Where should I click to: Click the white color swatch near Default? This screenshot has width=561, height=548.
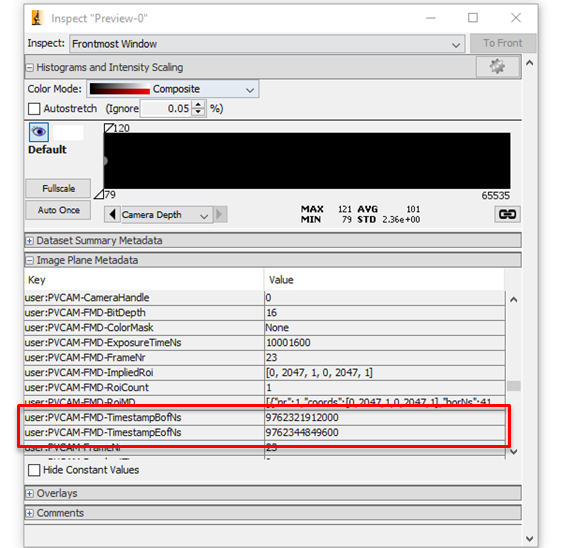coord(68,132)
